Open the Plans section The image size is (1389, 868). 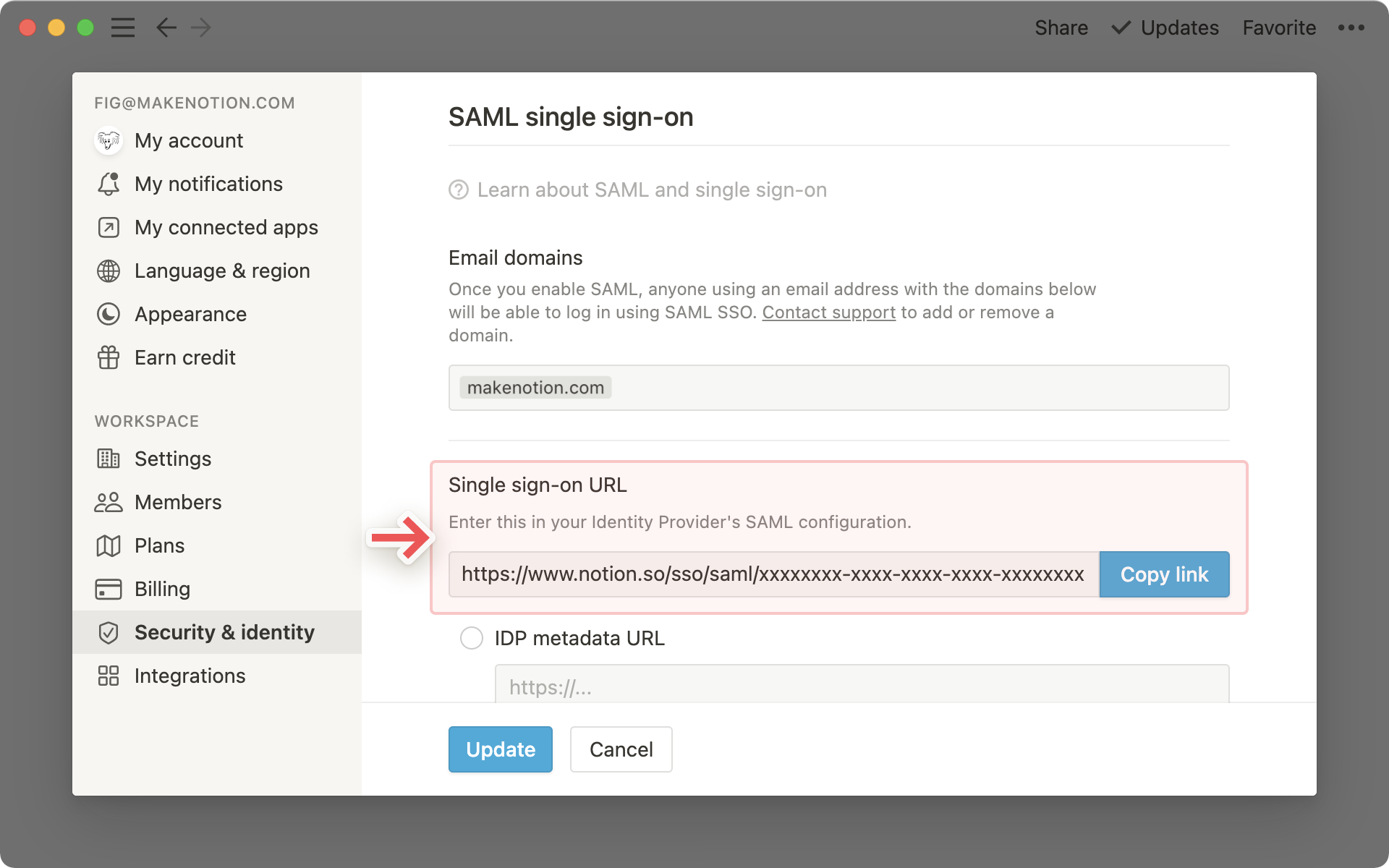coord(217,545)
